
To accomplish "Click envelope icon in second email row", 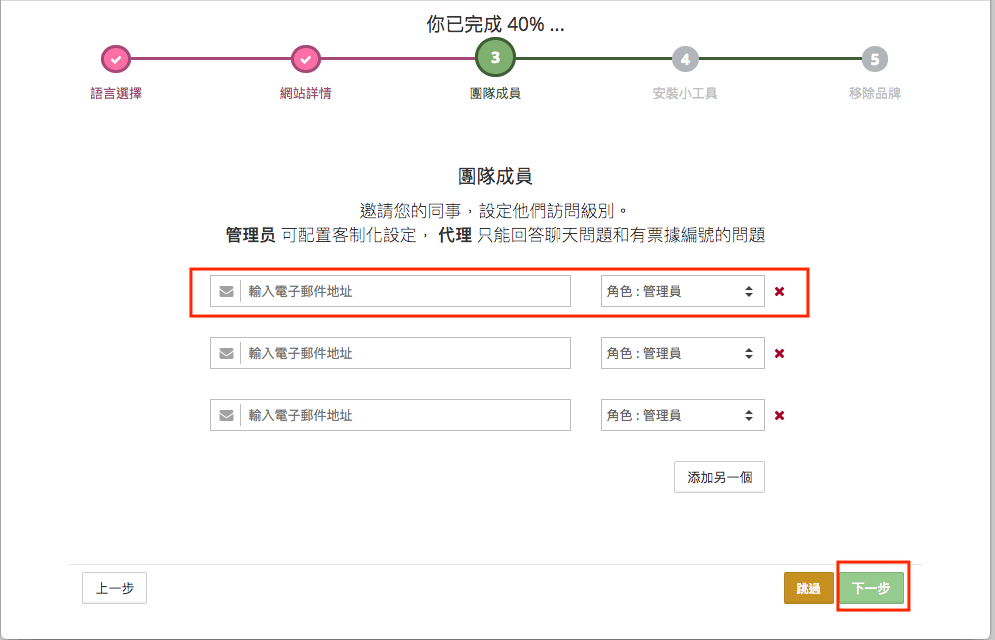I will pyautogui.click(x=227, y=354).
